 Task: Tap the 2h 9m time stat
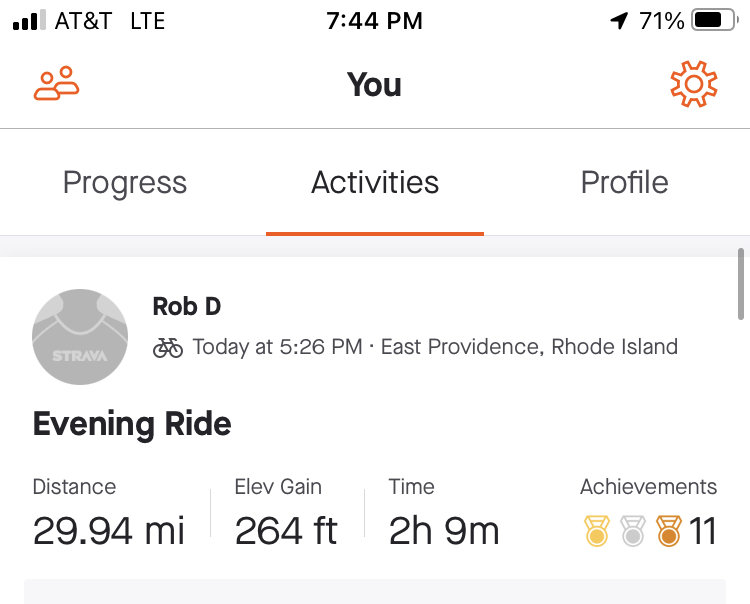(x=444, y=531)
